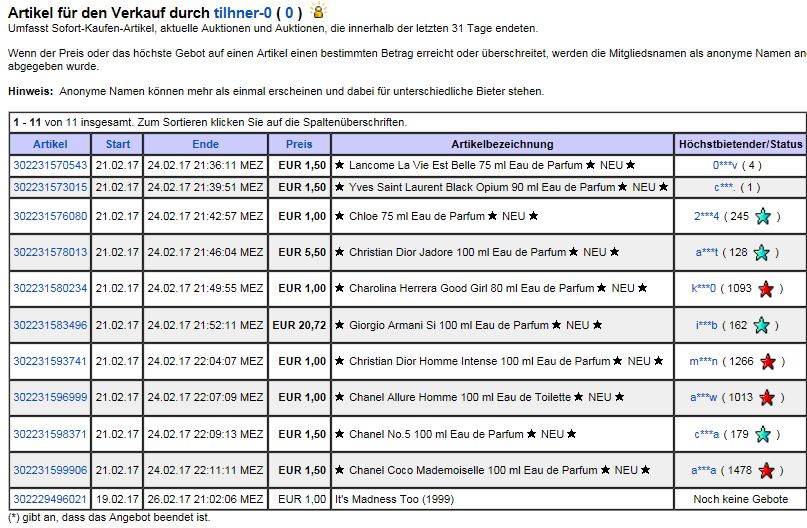Click the turquoise star next to 2***4
This screenshot has width=807, height=528.
(x=763, y=216)
